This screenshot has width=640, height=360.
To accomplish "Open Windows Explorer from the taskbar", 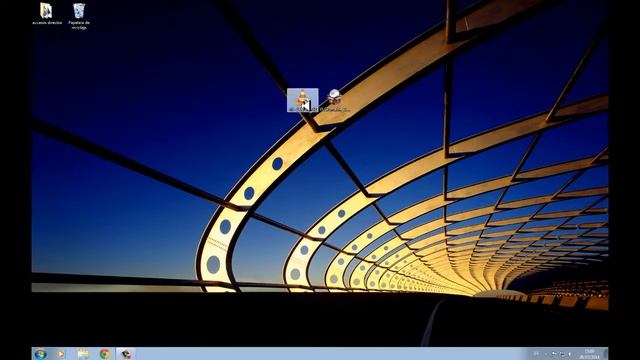I will coord(83,354).
